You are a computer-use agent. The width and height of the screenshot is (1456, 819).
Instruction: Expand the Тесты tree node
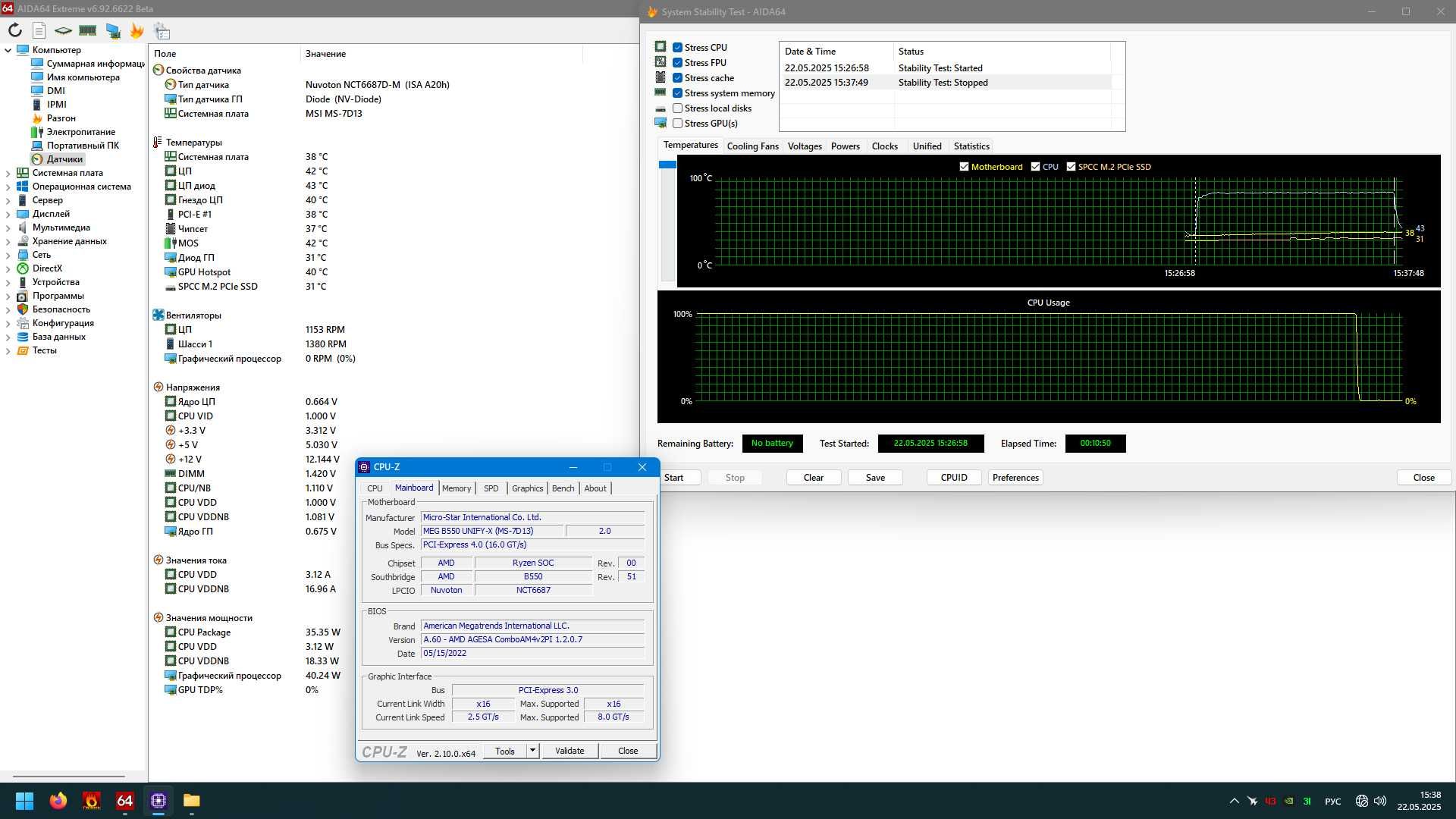coord(8,350)
